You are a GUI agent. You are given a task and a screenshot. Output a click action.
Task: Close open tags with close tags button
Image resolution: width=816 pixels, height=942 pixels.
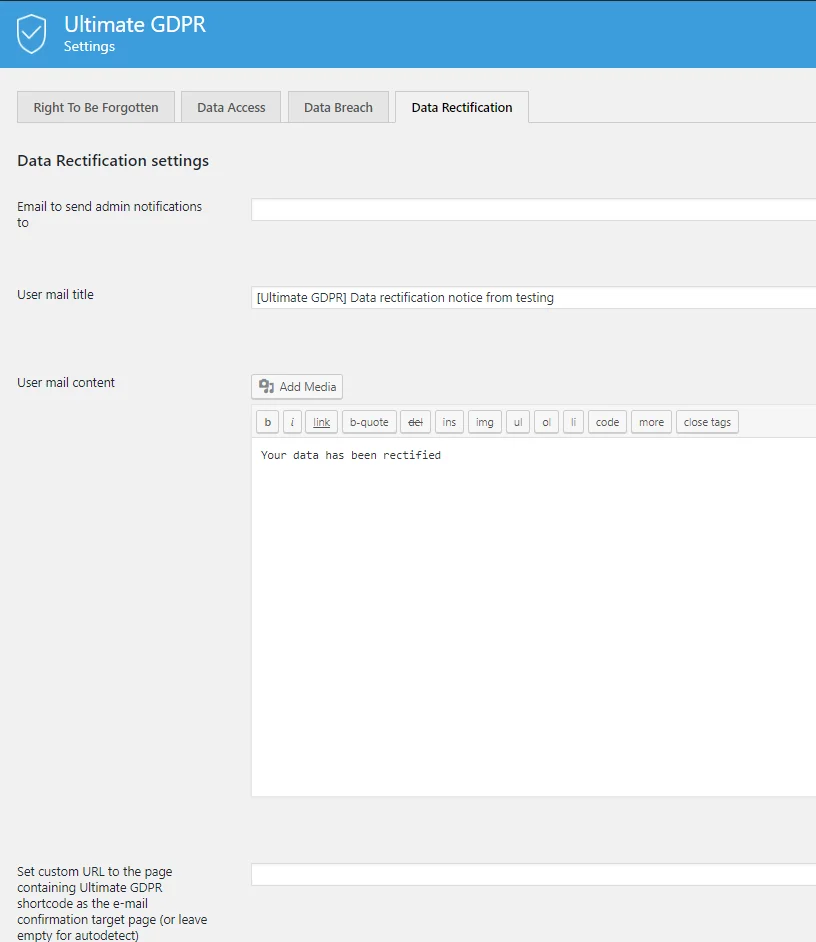click(707, 422)
